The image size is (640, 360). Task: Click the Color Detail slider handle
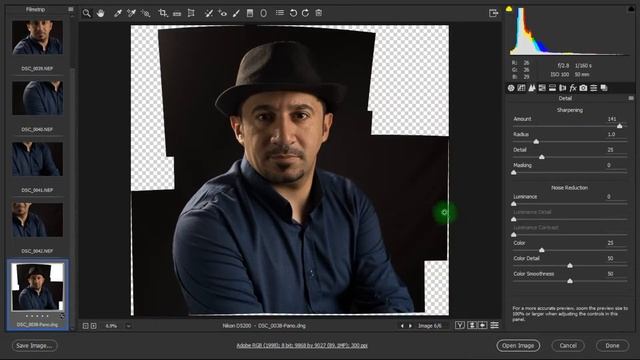570,266
